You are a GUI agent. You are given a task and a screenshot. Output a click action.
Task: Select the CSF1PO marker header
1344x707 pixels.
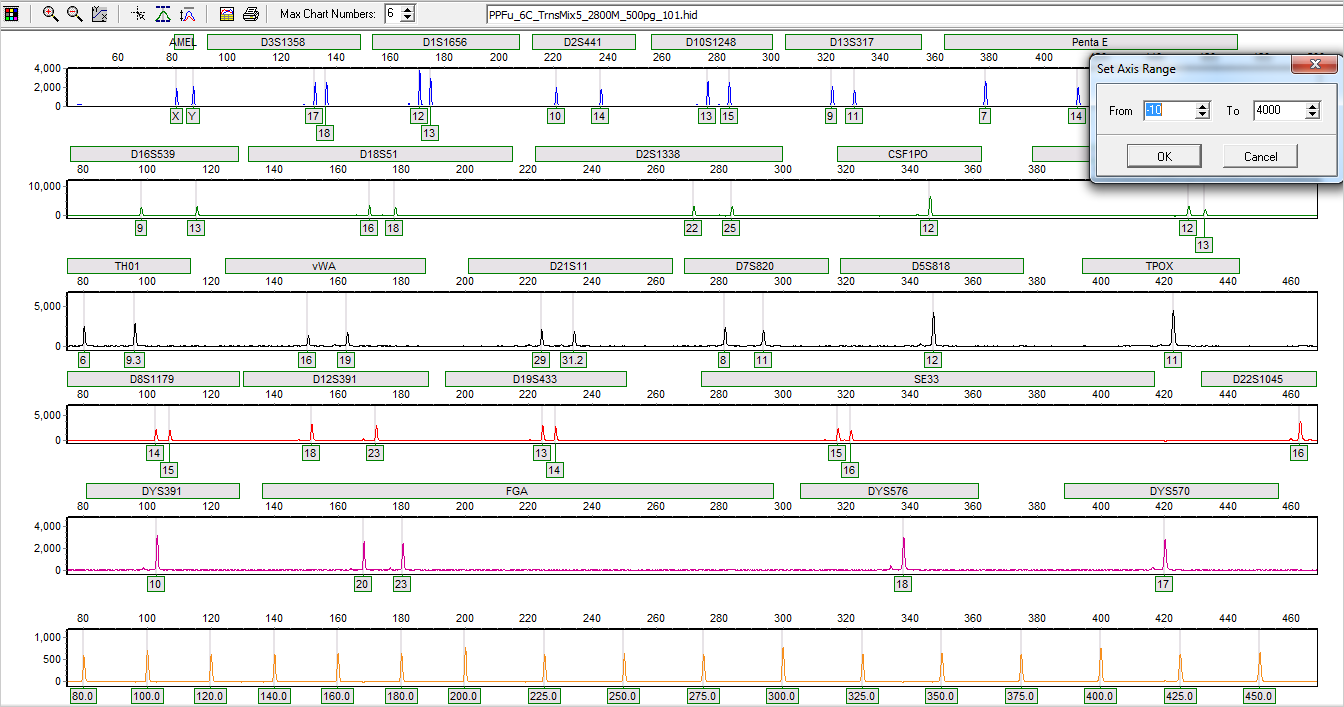[909, 154]
